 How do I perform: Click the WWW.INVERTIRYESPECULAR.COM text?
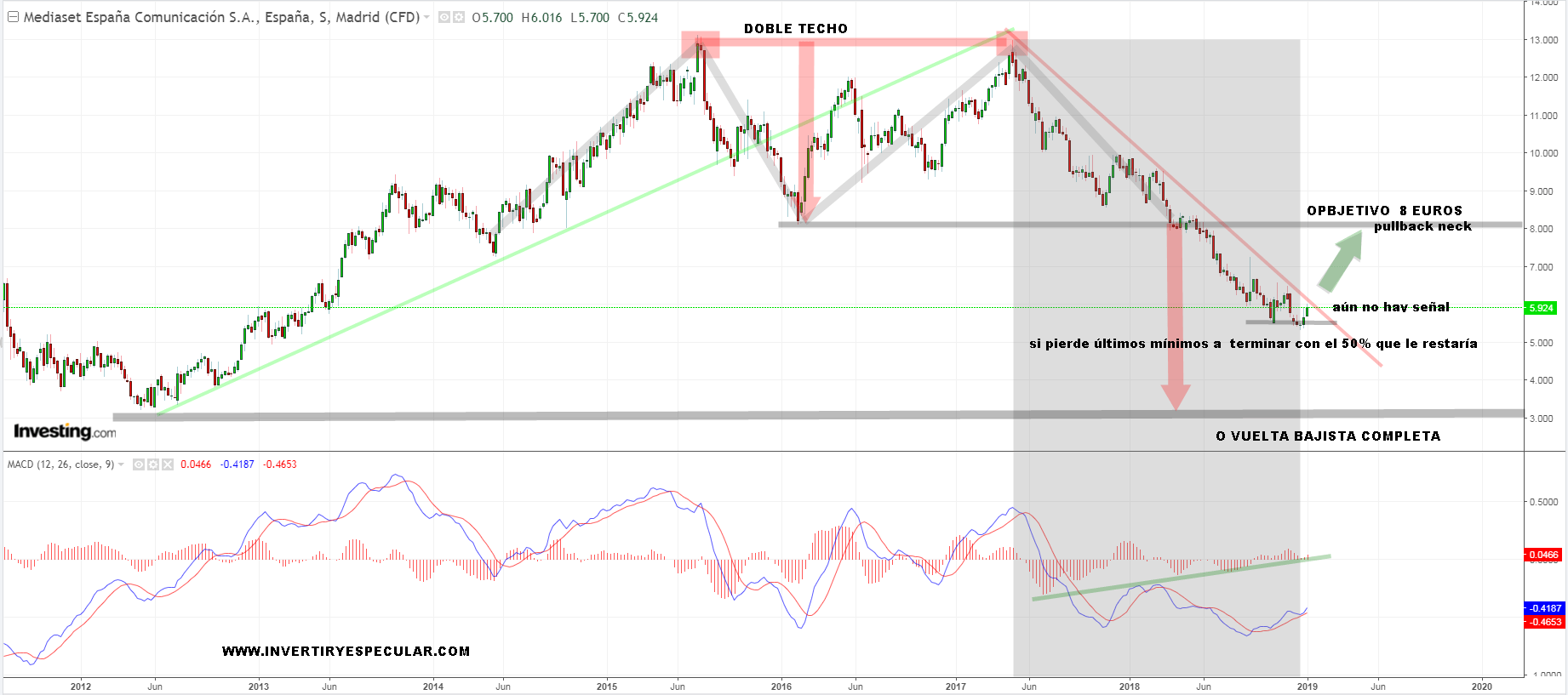coord(346,652)
